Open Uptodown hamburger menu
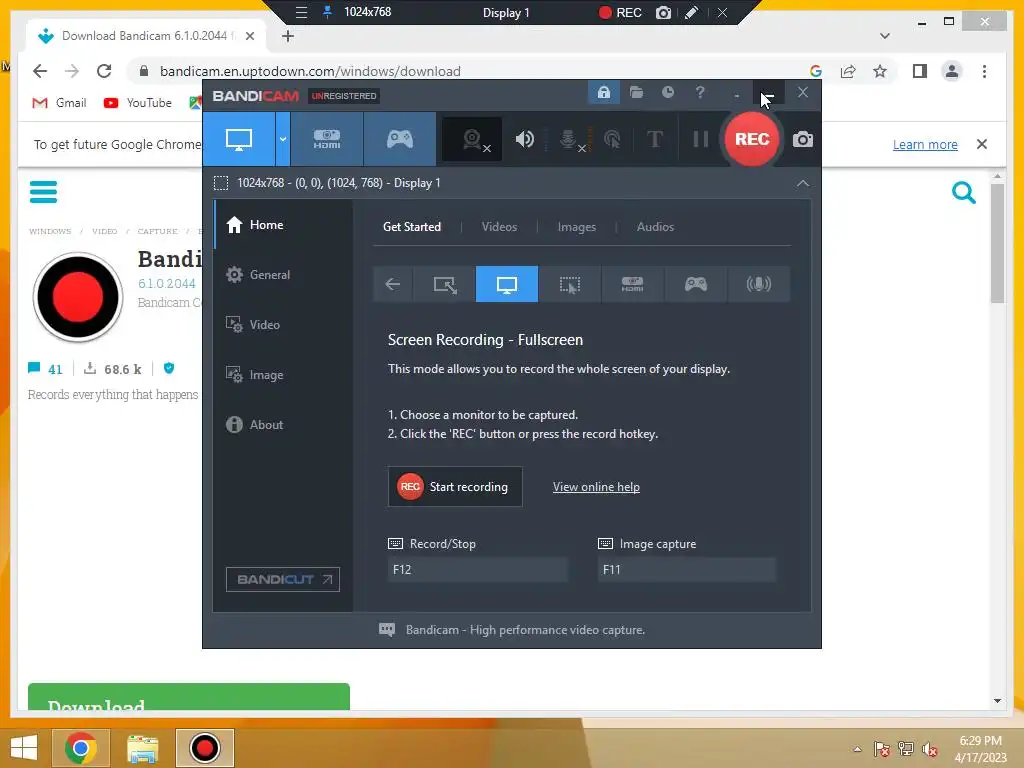 (x=44, y=192)
